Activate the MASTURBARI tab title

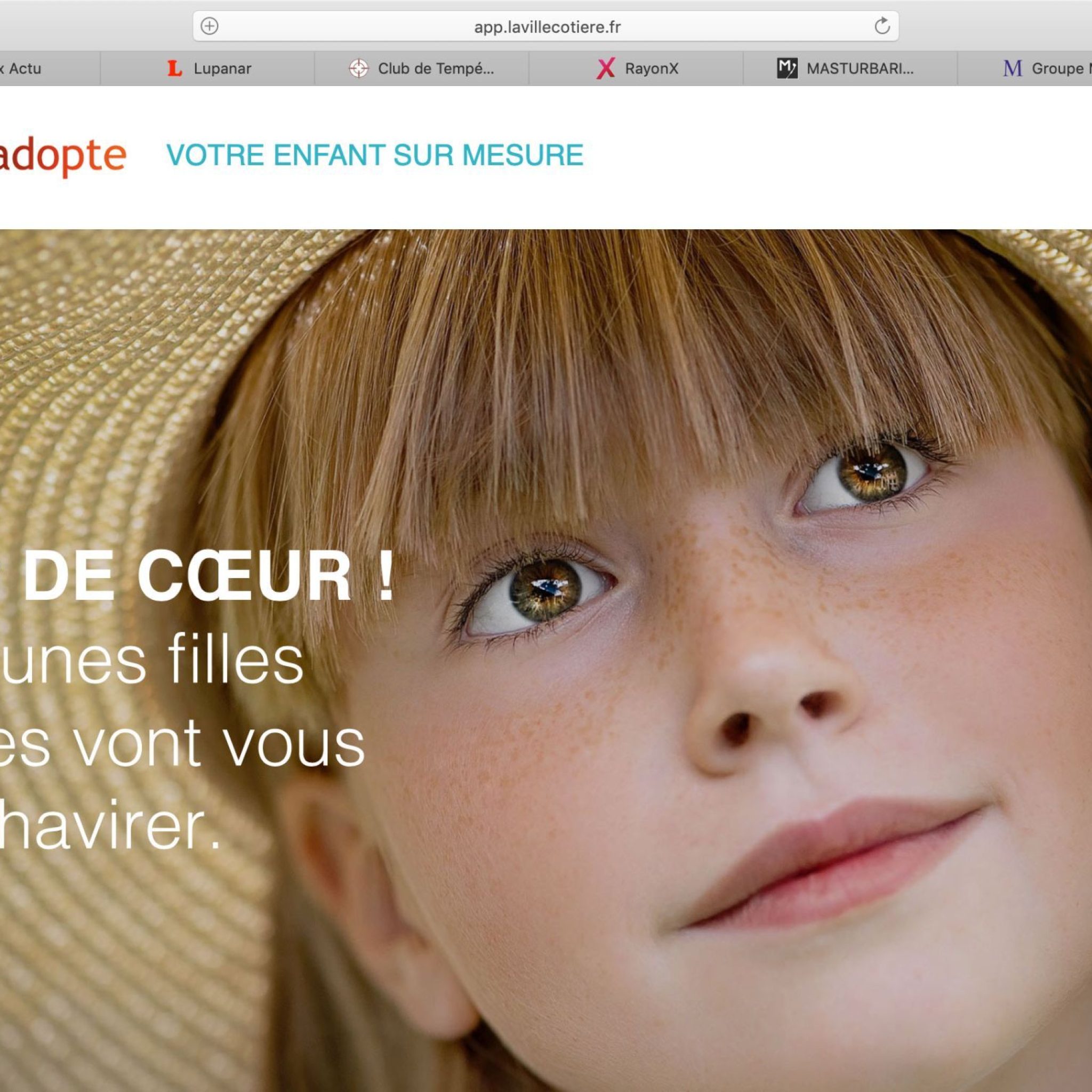point(860,68)
